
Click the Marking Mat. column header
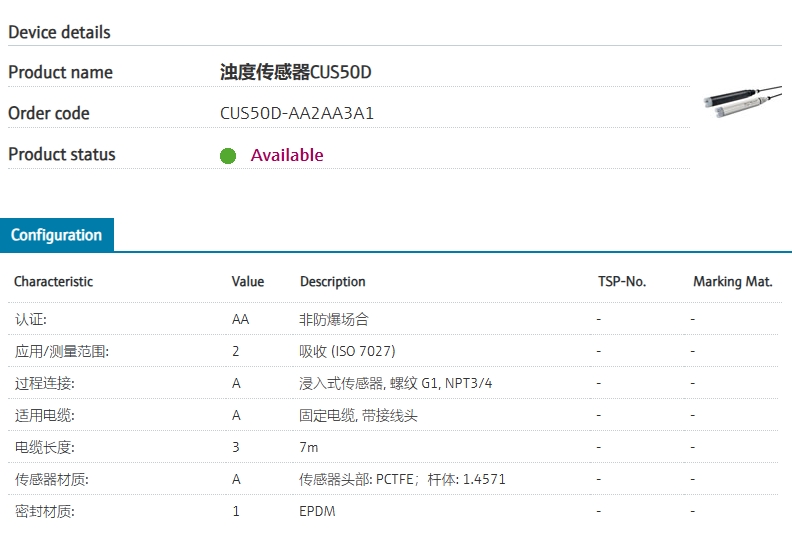(733, 282)
